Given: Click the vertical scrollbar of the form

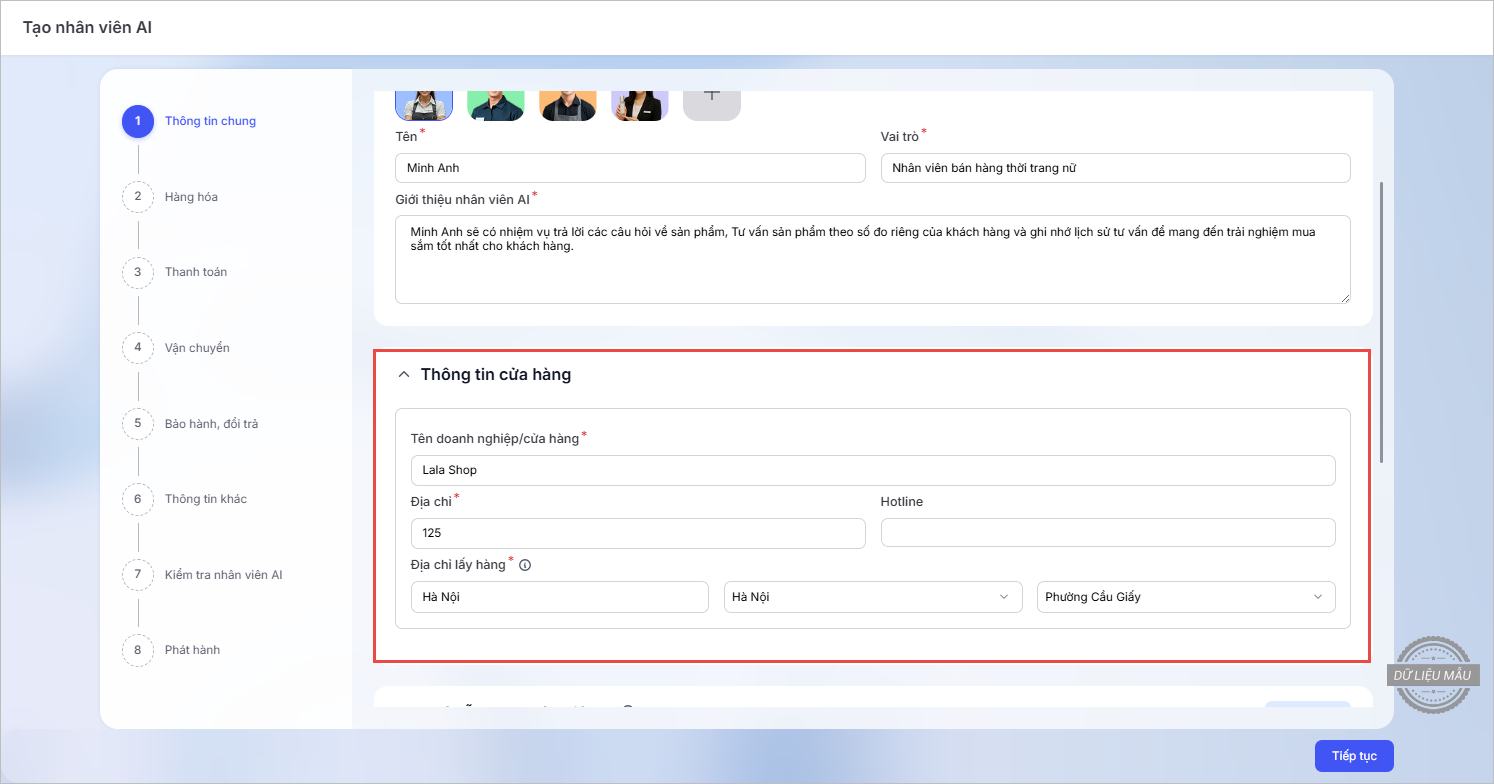Looking at the screenshot, I should coord(1382,320).
